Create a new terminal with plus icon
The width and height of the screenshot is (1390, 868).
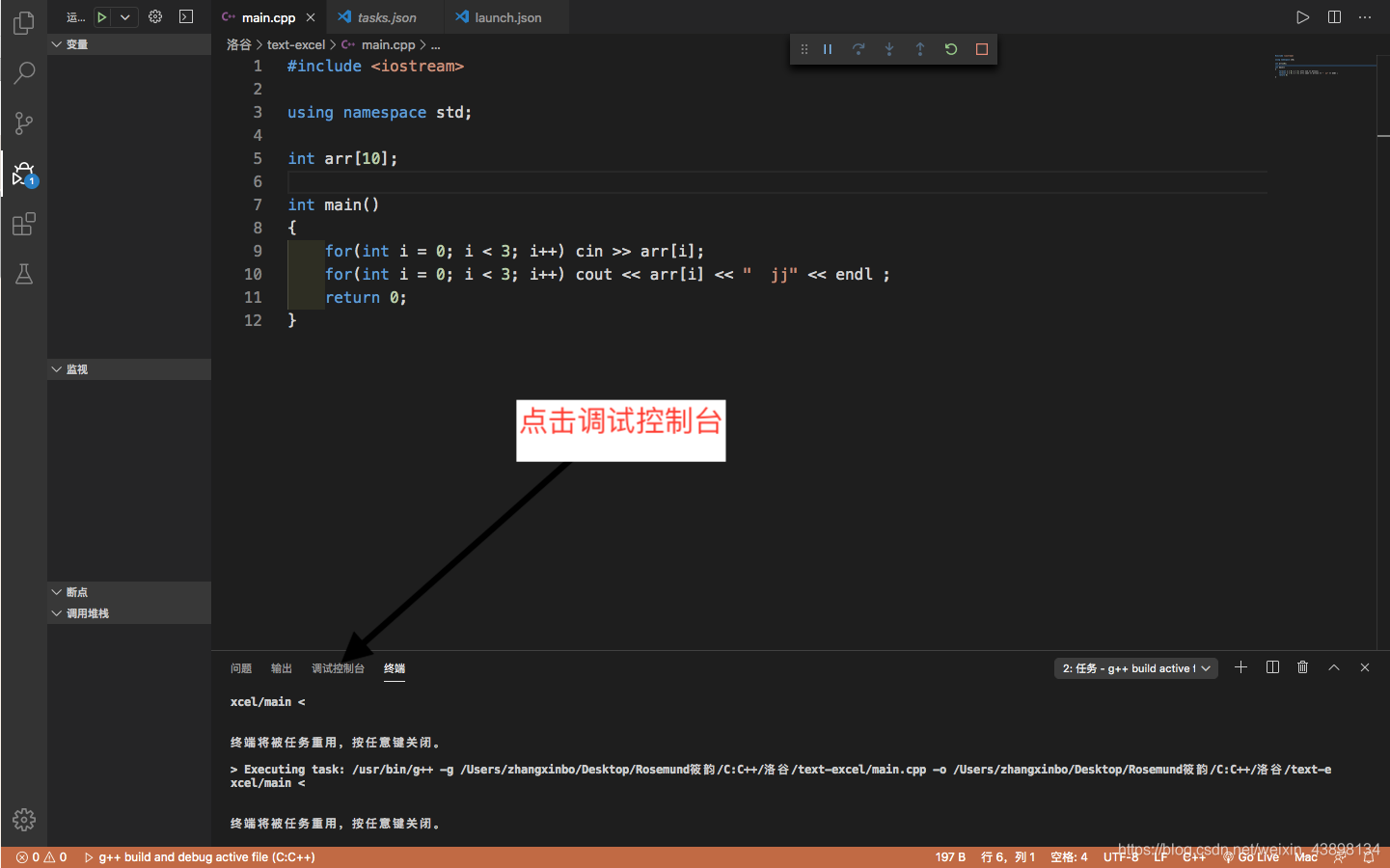[x=1241, y=667]
